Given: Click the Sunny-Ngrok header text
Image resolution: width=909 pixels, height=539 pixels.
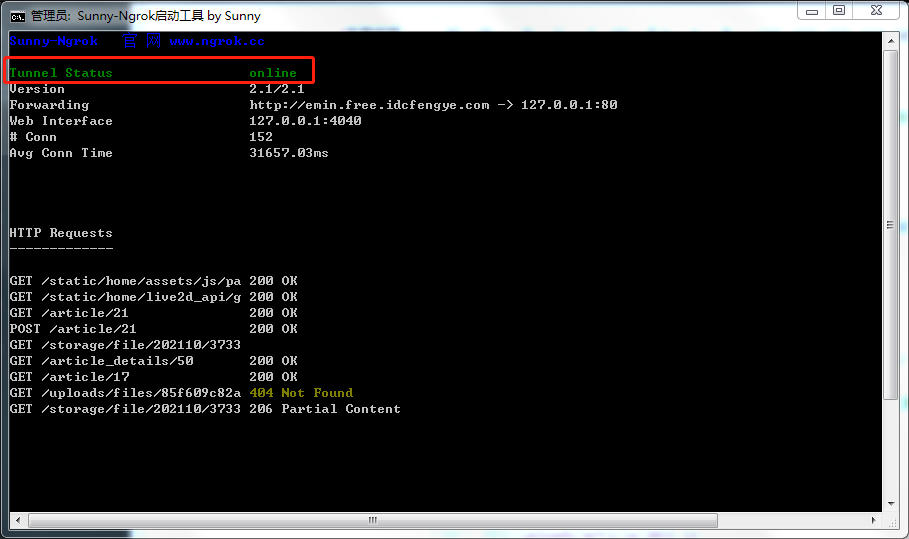Looking at the screenshot, I should [x=53, y=41].
